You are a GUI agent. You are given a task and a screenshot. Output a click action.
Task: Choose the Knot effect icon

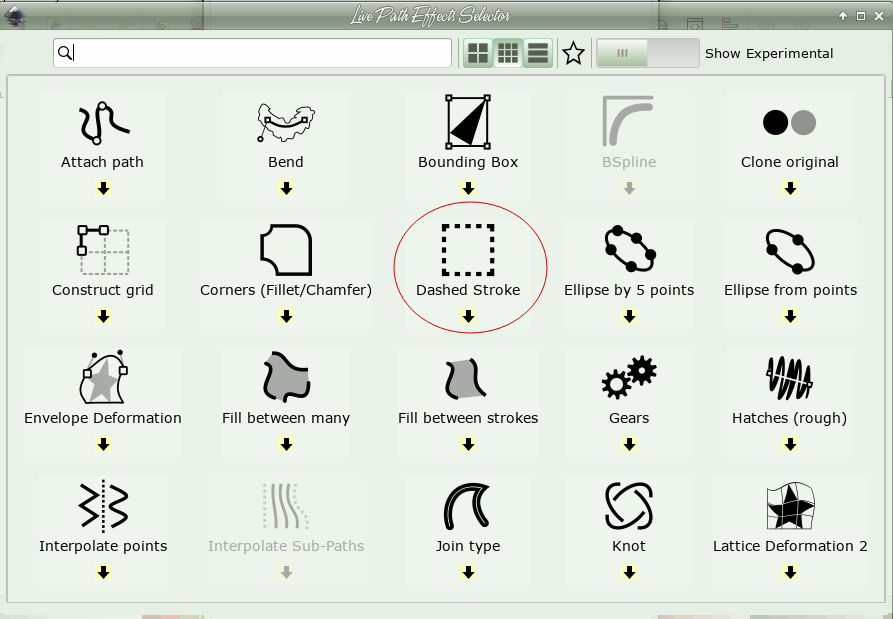click(629, 506)
